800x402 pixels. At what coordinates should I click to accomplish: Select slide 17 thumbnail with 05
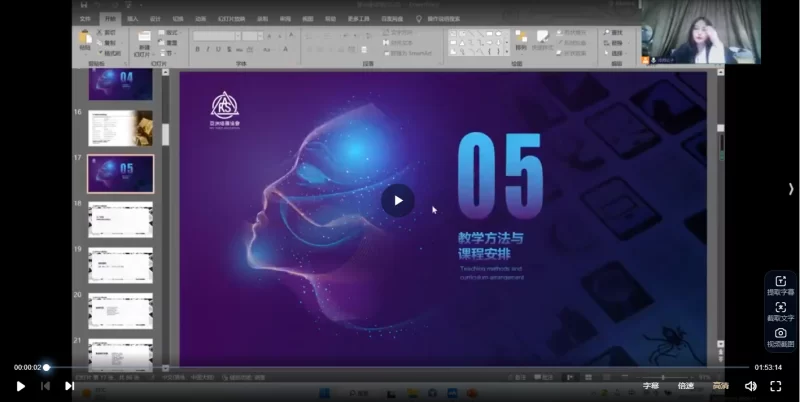[x=120, y=174]
